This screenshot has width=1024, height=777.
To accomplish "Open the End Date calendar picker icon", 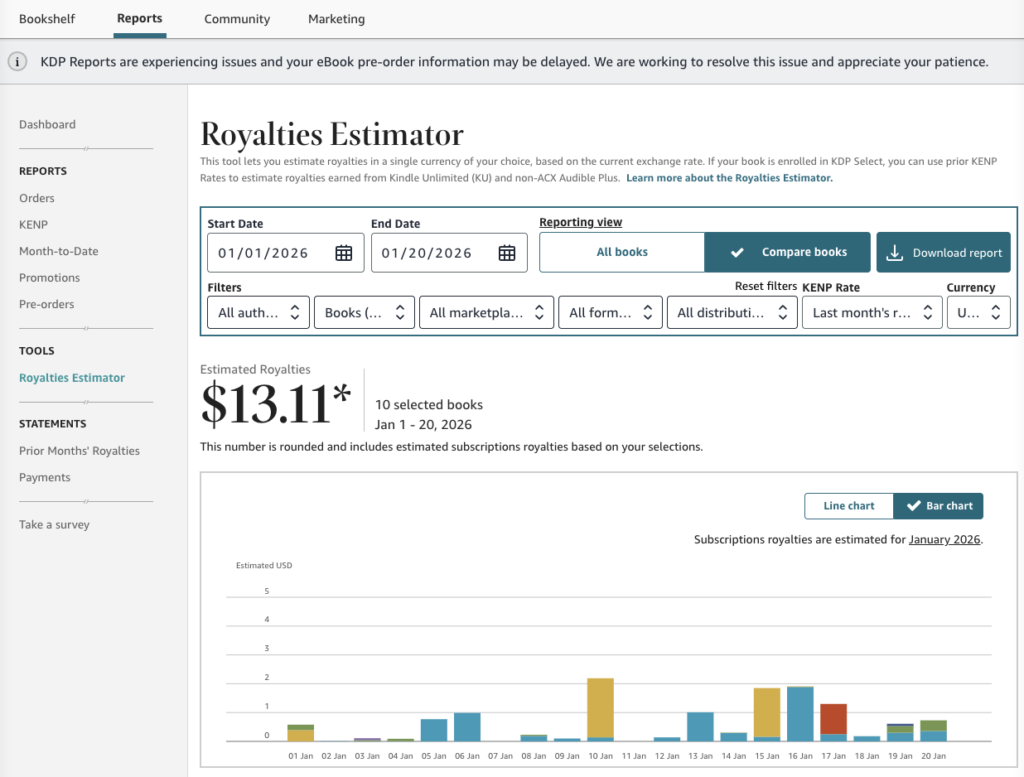I will point(507,253).
